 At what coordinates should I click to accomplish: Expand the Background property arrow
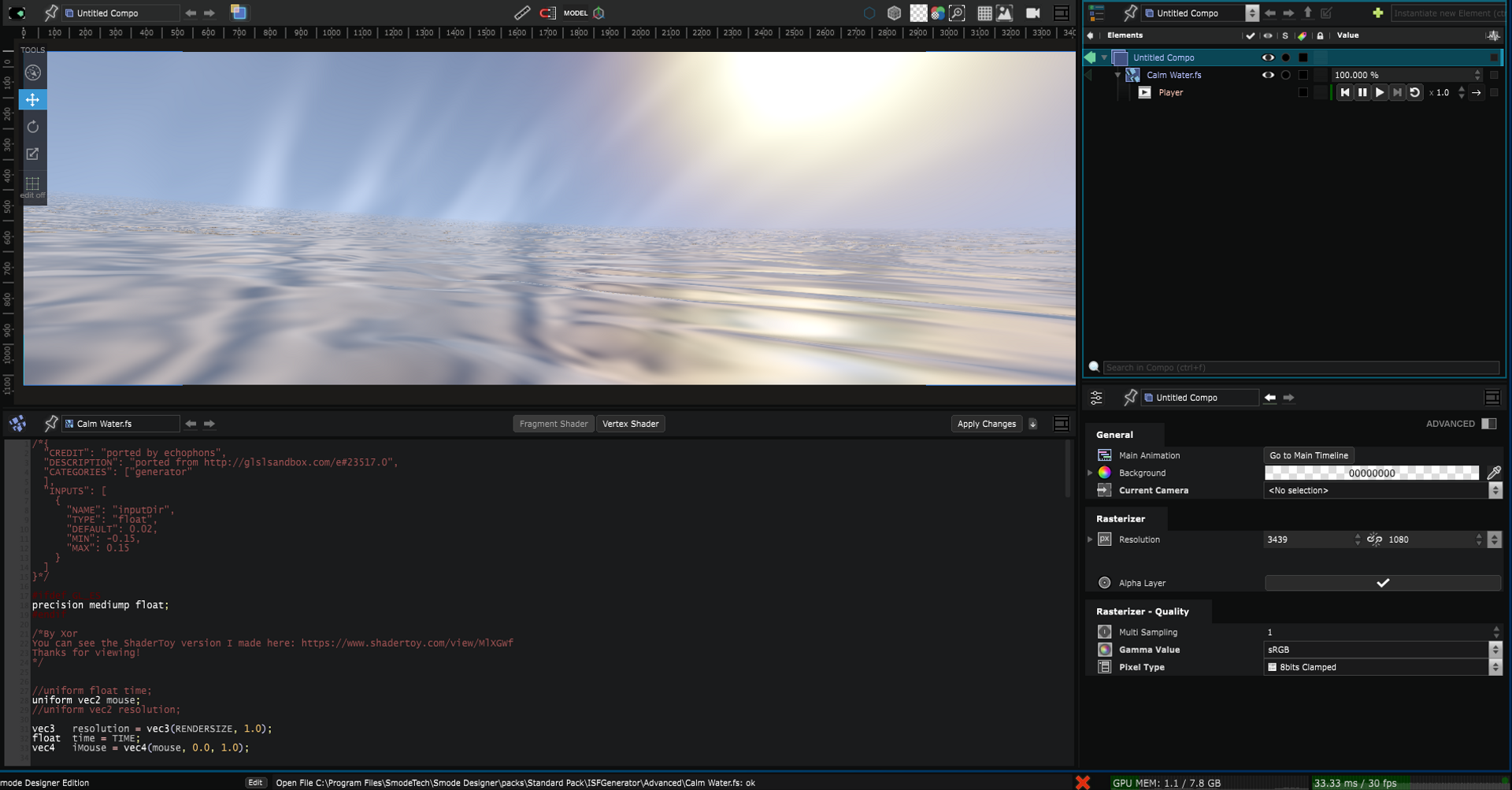point(1090,473)
